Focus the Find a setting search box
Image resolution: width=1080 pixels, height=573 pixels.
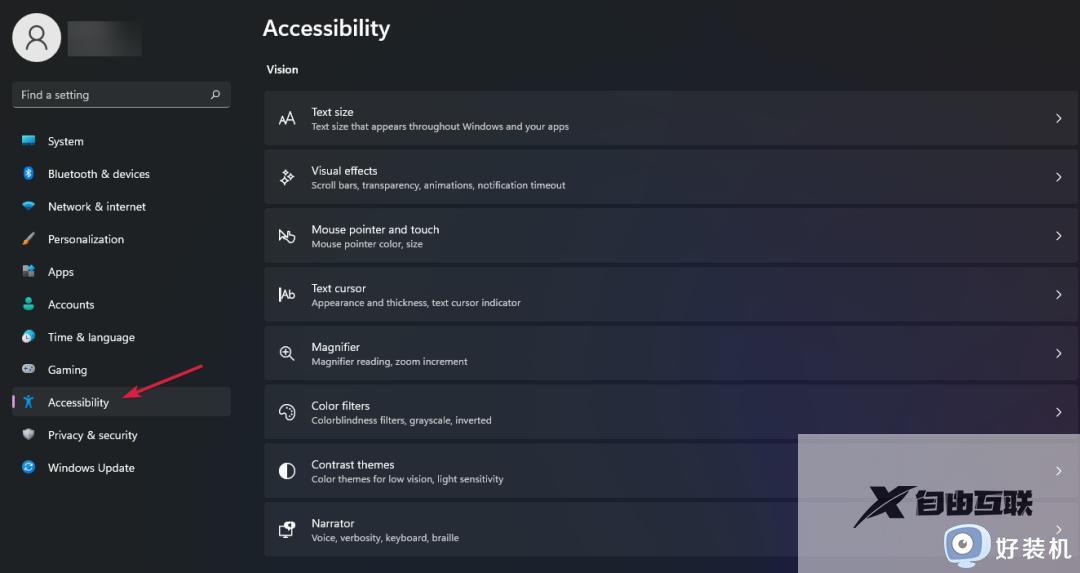pyautogui.click(x=110, y=95)
